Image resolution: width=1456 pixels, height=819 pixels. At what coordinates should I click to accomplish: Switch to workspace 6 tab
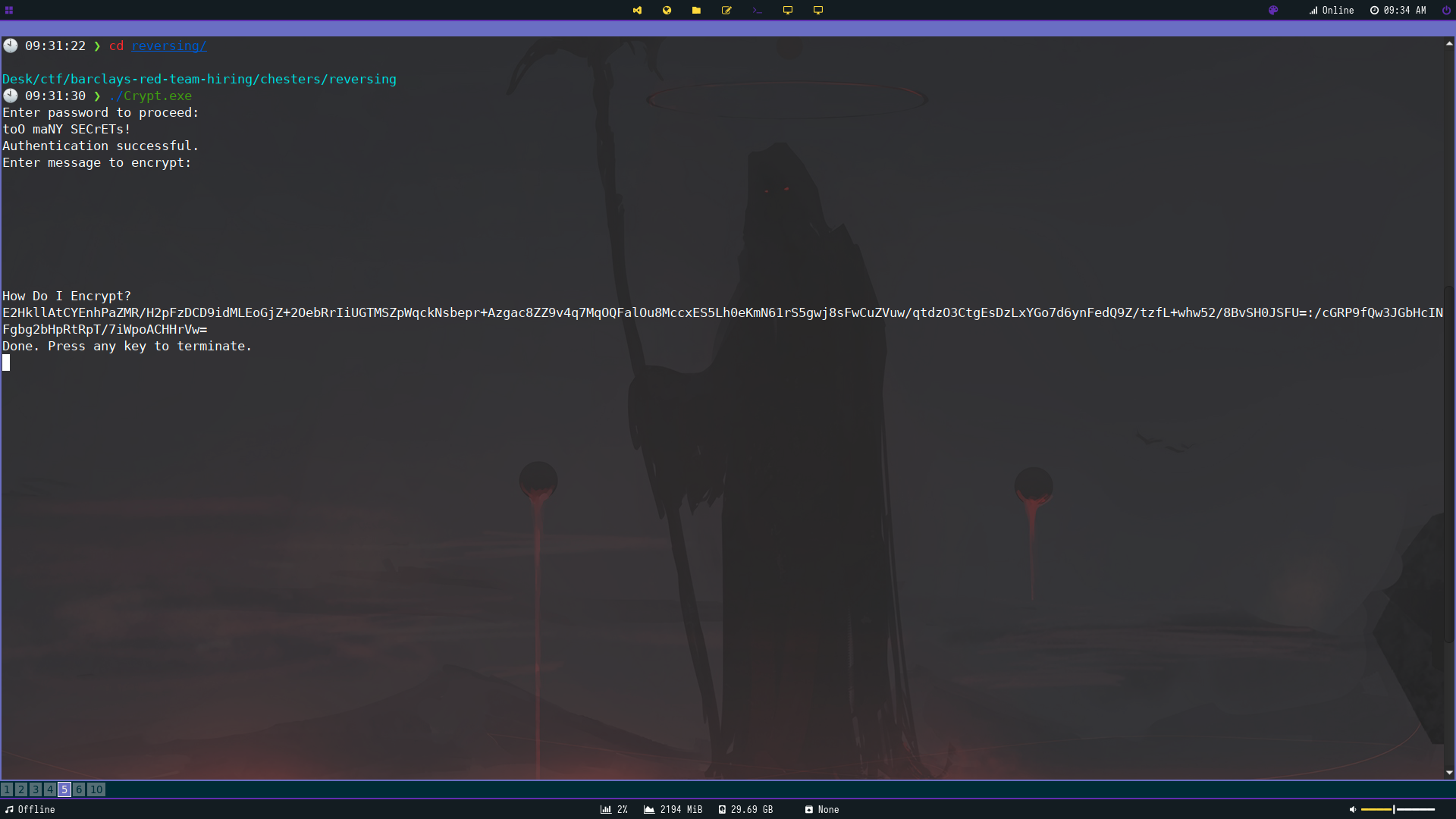coord(79,789)
